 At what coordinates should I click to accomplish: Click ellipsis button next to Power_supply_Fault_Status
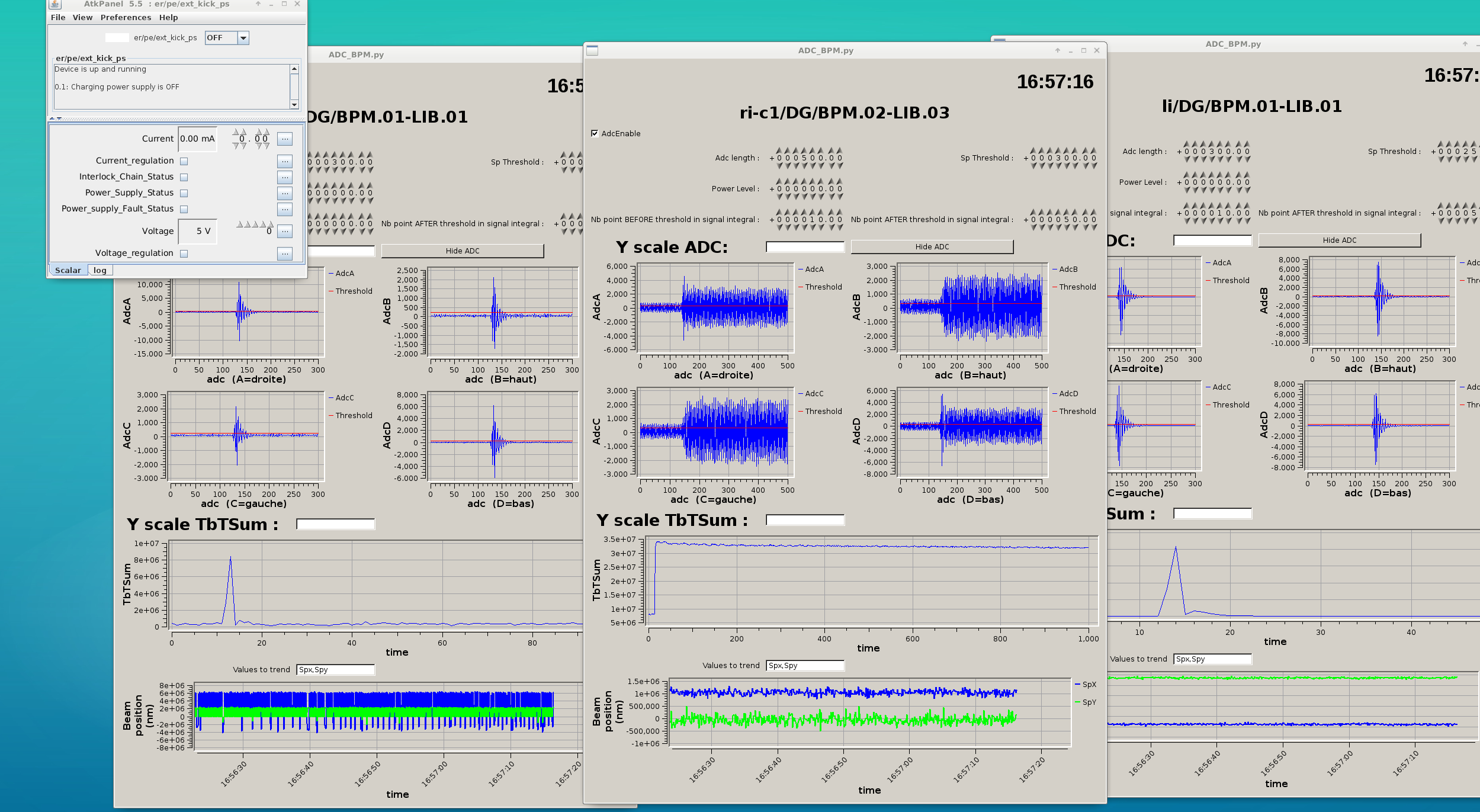[285, 209]
